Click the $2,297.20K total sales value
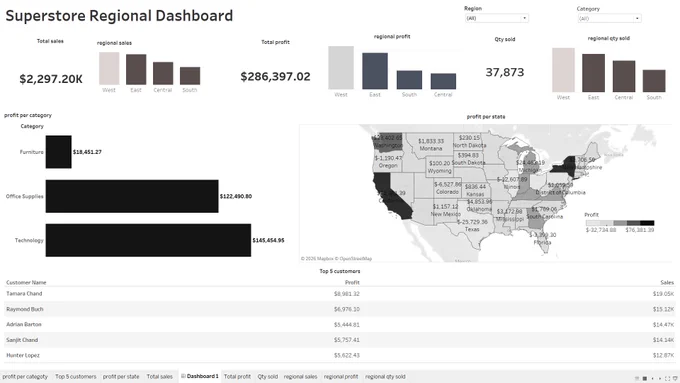 (51, 79)
